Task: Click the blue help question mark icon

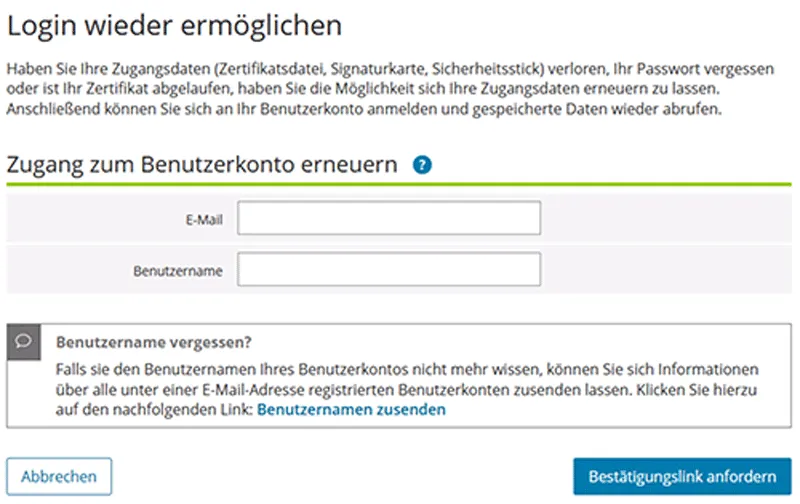Action: tap(422, 164)
